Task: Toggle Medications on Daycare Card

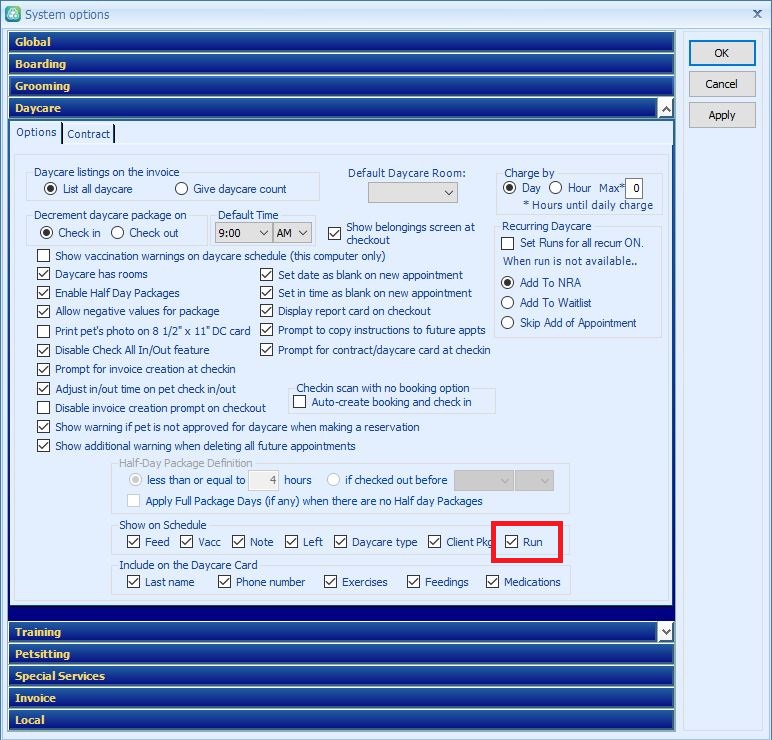Action: coord(492,582)
